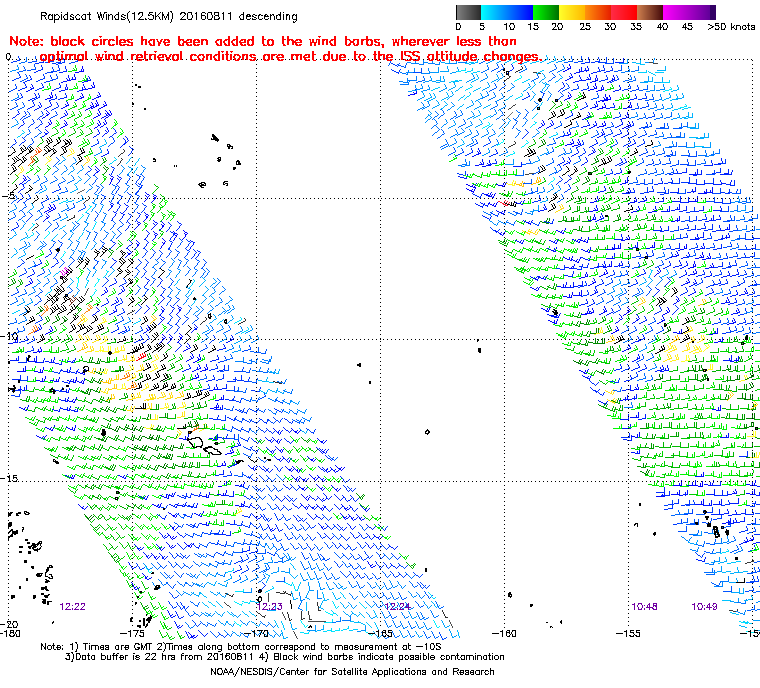The image size is (760, 688).
Task: Click the 'NOAA/NESDIS/Center for Satellite Applications and Research' credit
Action: pos(352,672)
